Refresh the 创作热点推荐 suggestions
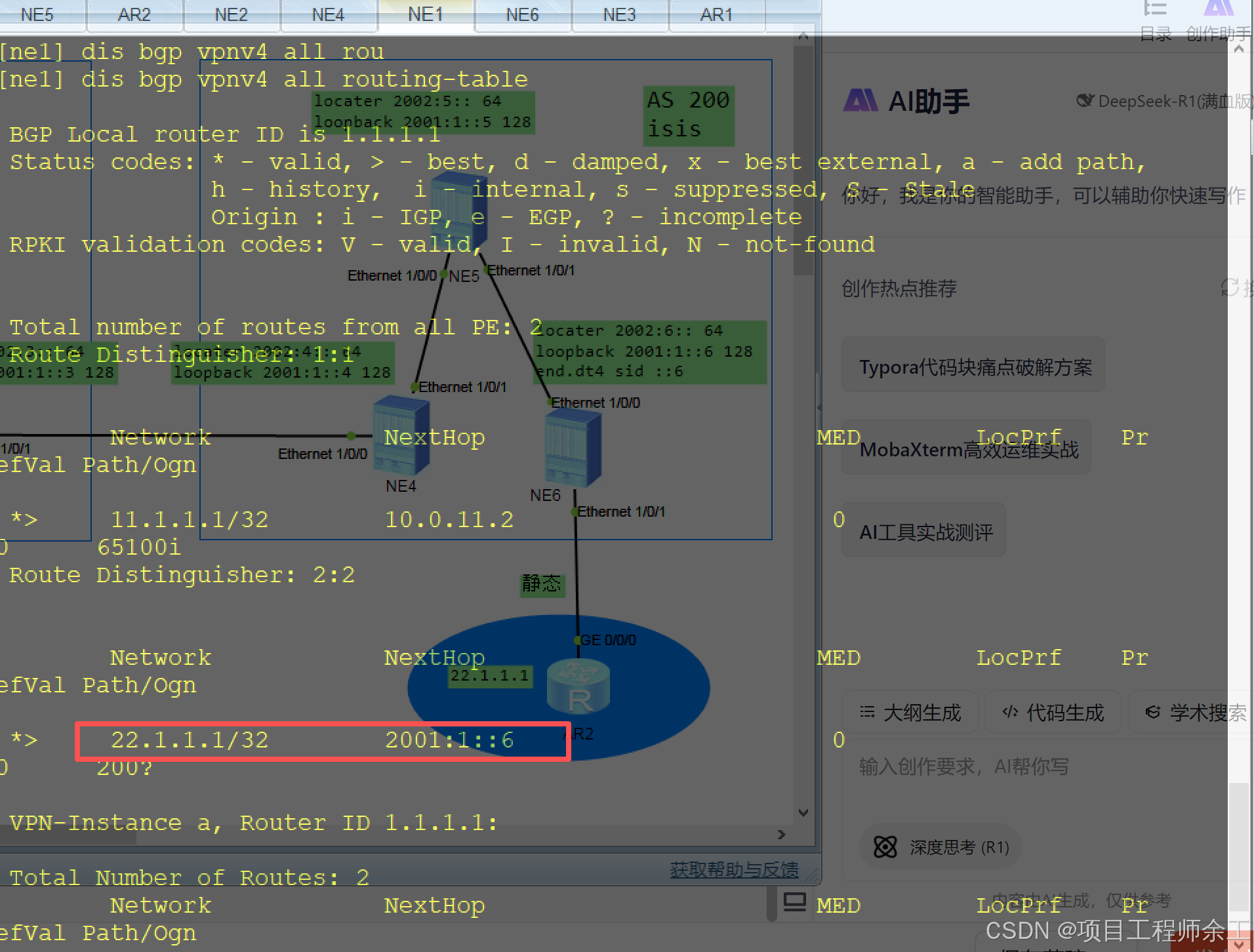Image resolution: width=1254 pixels, height=952 pixels. click(1230, 287)
